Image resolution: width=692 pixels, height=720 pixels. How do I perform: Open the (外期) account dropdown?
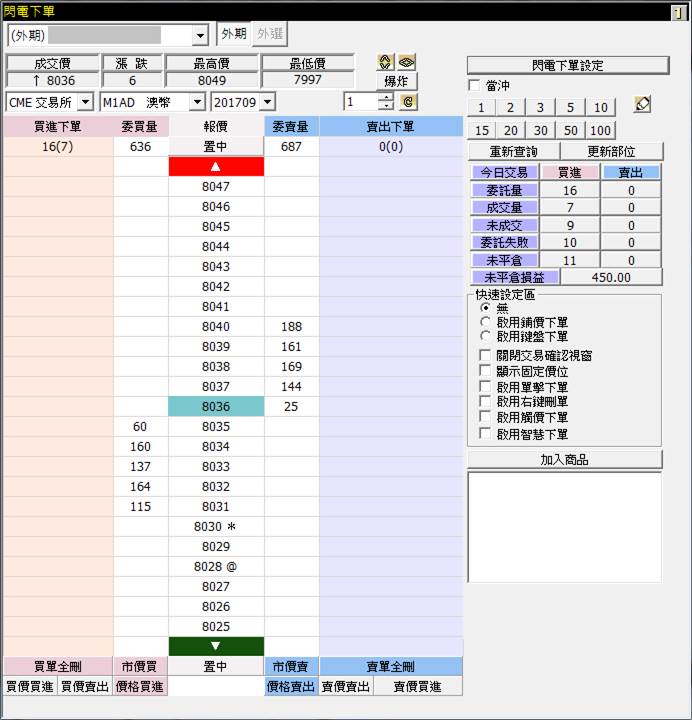[200, 35]
